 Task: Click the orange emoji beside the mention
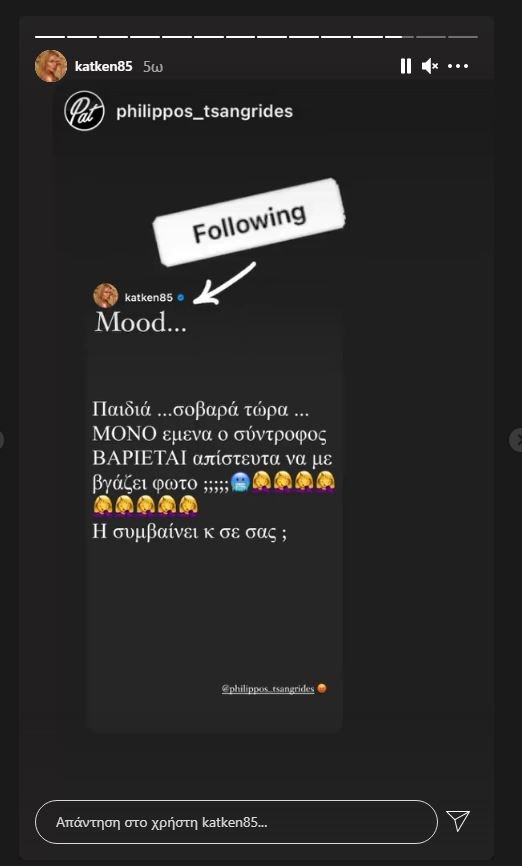point(322,689)
